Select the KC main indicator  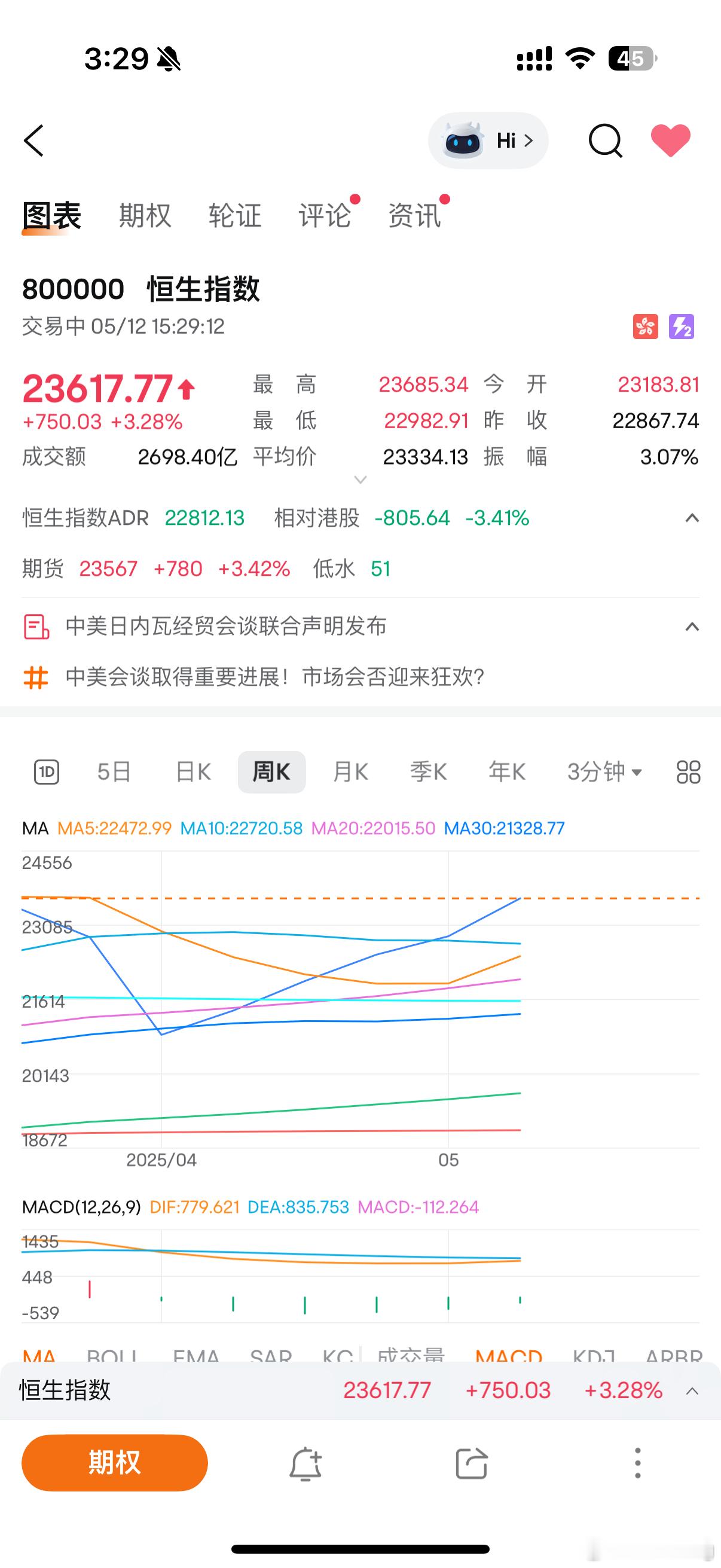point(338,1355)
